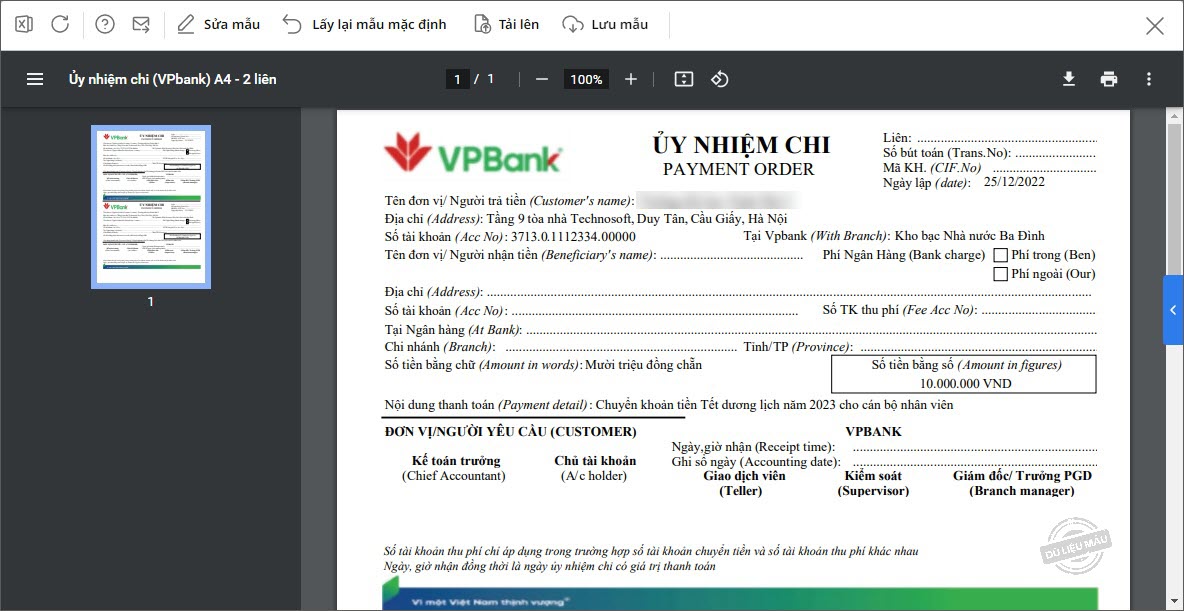Close the print preview window

pos(1155,26)
